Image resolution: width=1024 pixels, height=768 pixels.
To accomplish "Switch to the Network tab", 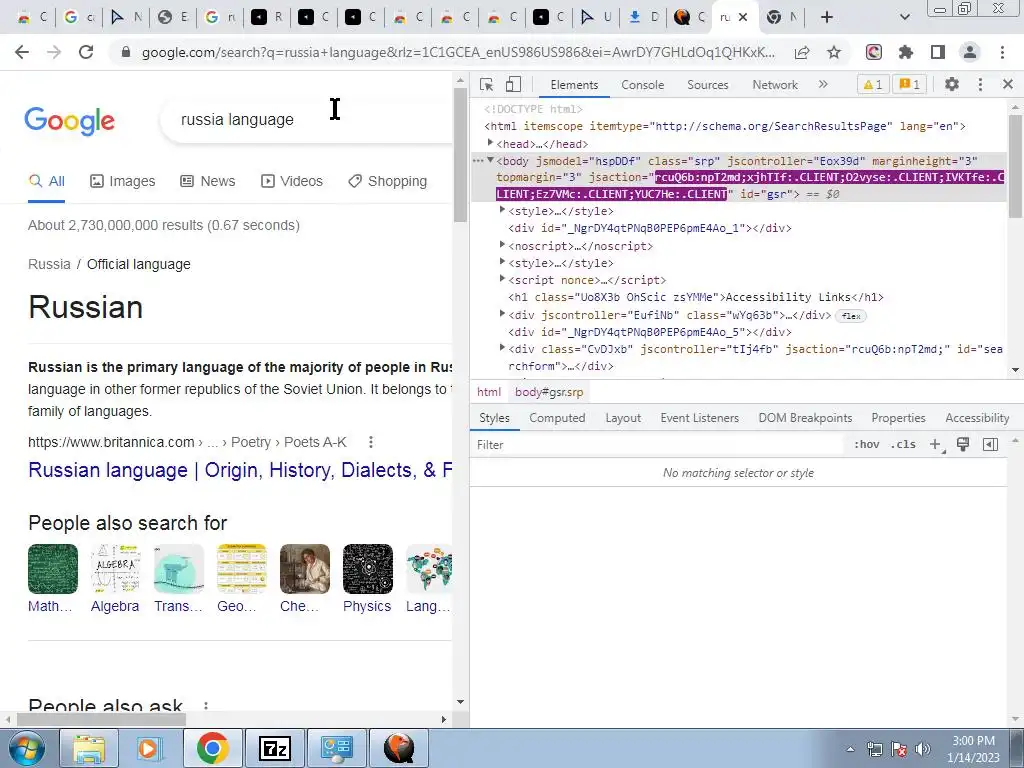I will pyautogui.click(x=775, y=85).
